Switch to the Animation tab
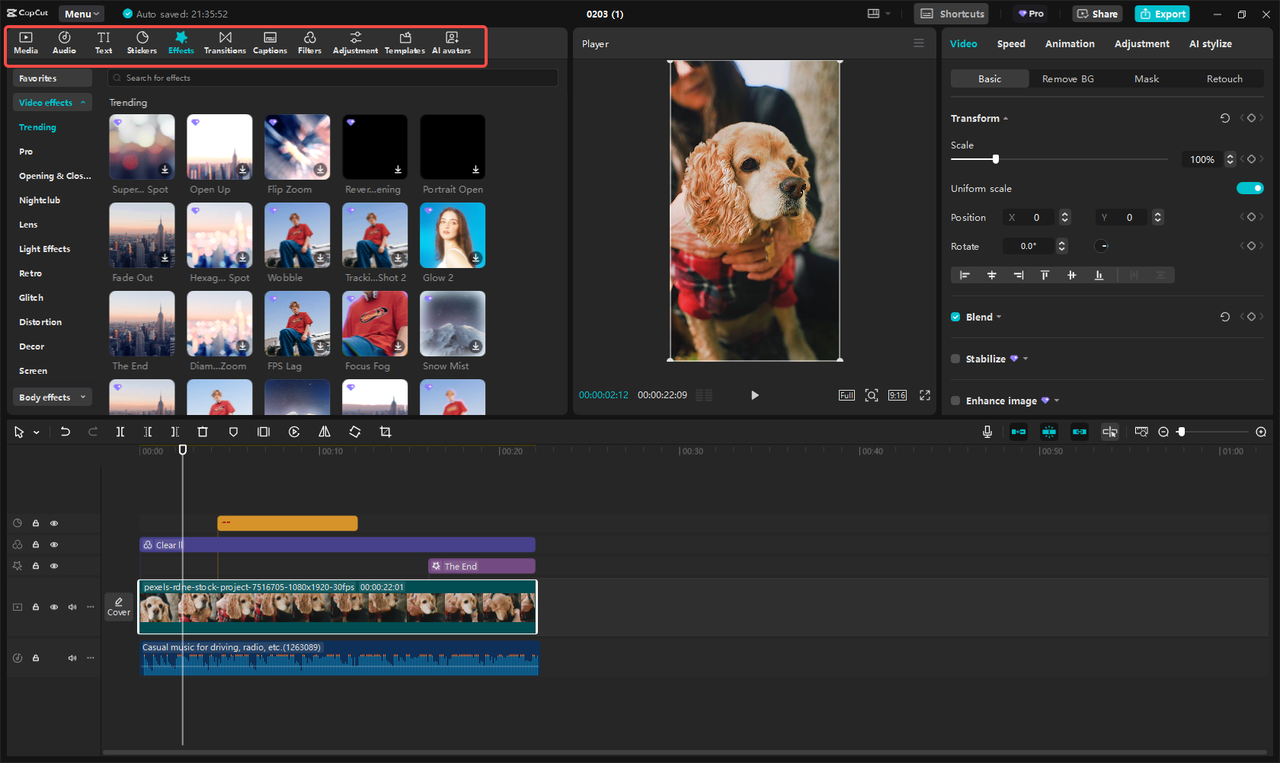1280x763 pixels. coord(1069,43)
